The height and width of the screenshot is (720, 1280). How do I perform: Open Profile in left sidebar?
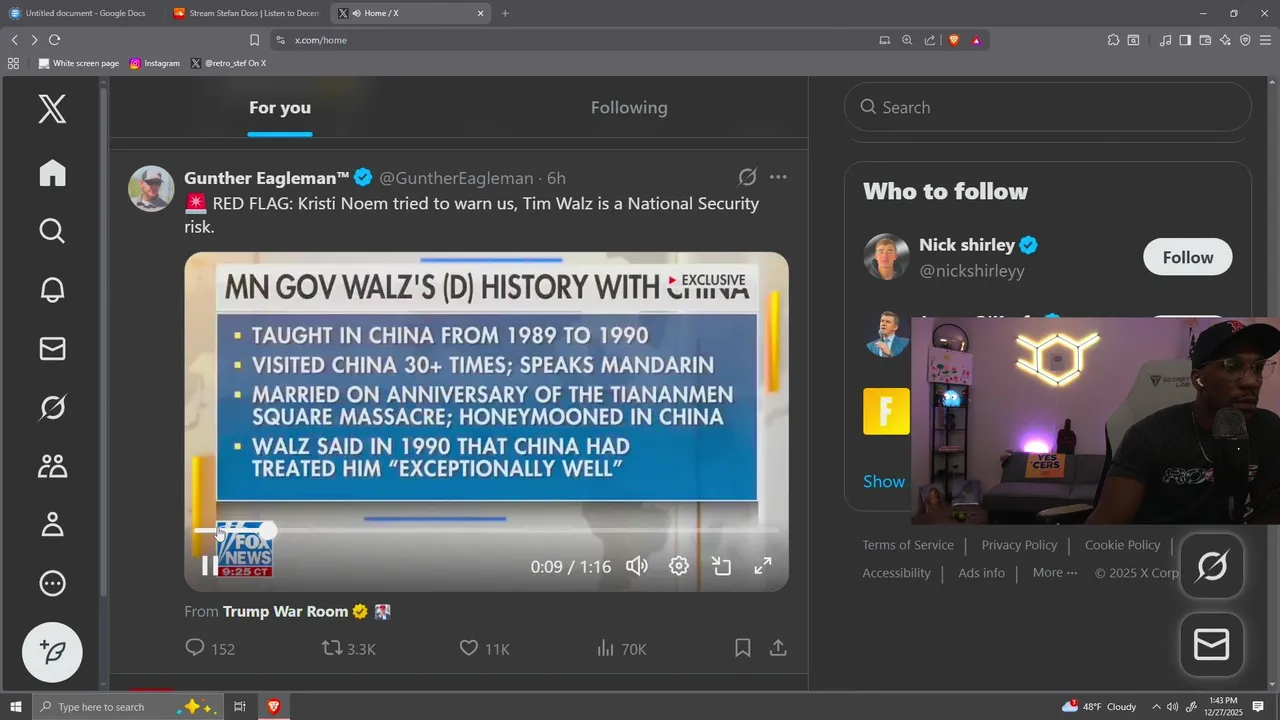coord(52,524)
